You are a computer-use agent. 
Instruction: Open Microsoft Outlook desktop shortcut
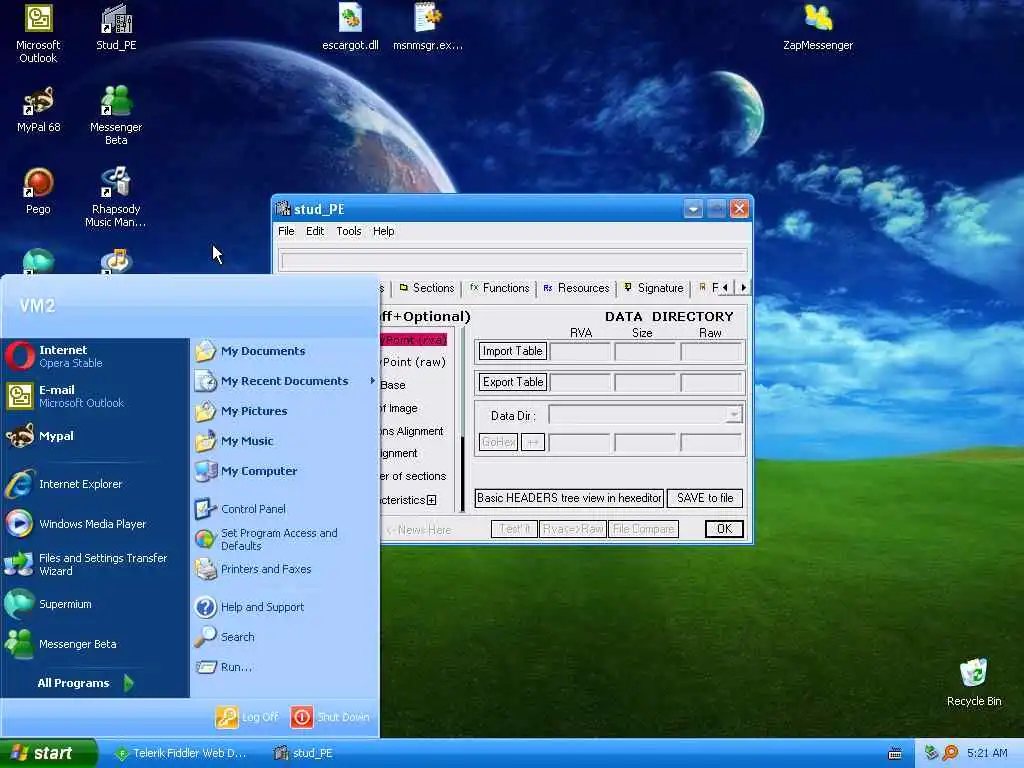[38, 33]
